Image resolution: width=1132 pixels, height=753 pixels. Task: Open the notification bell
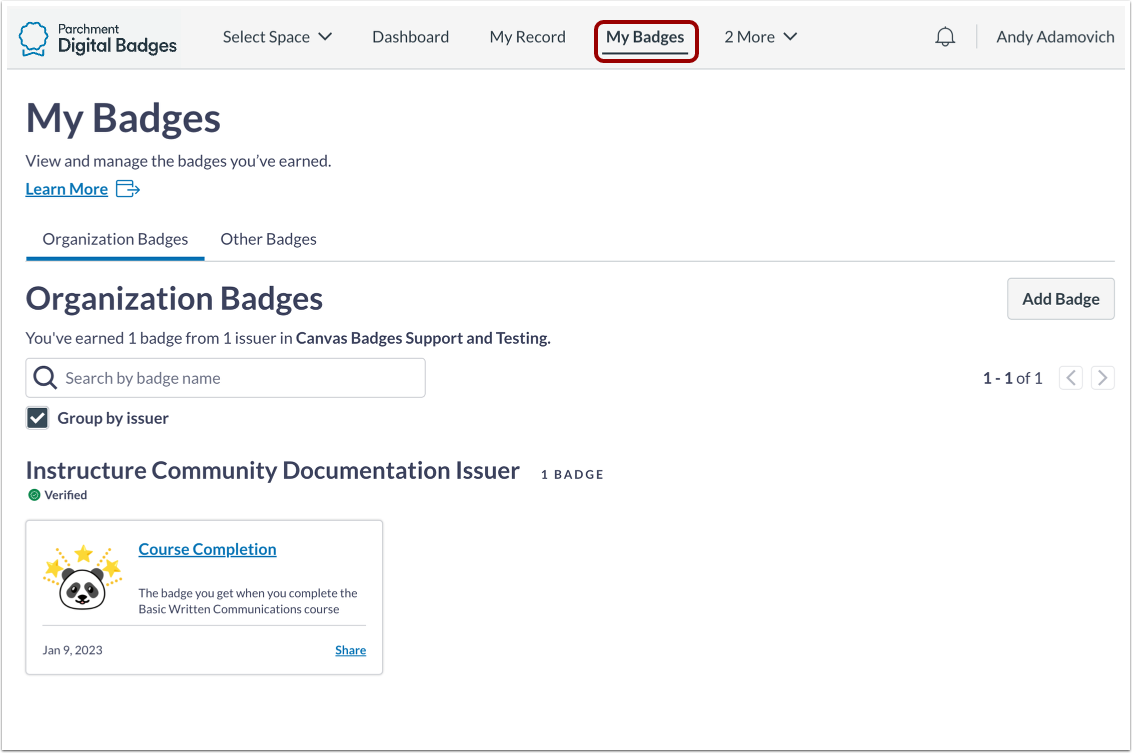click(x=944, y=36)
